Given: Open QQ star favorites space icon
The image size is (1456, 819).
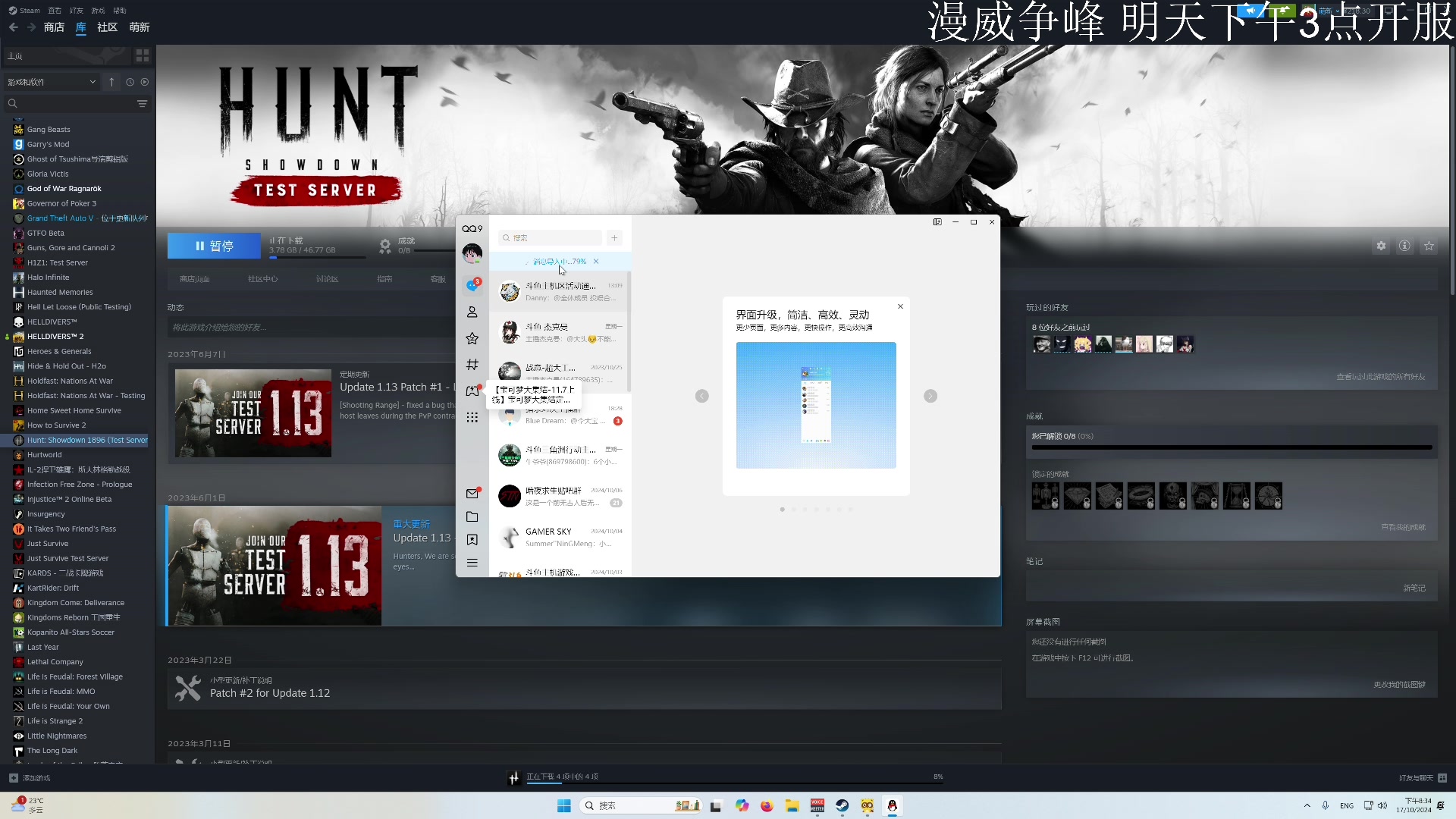Looking at the screenshot, I should point(472,338).
